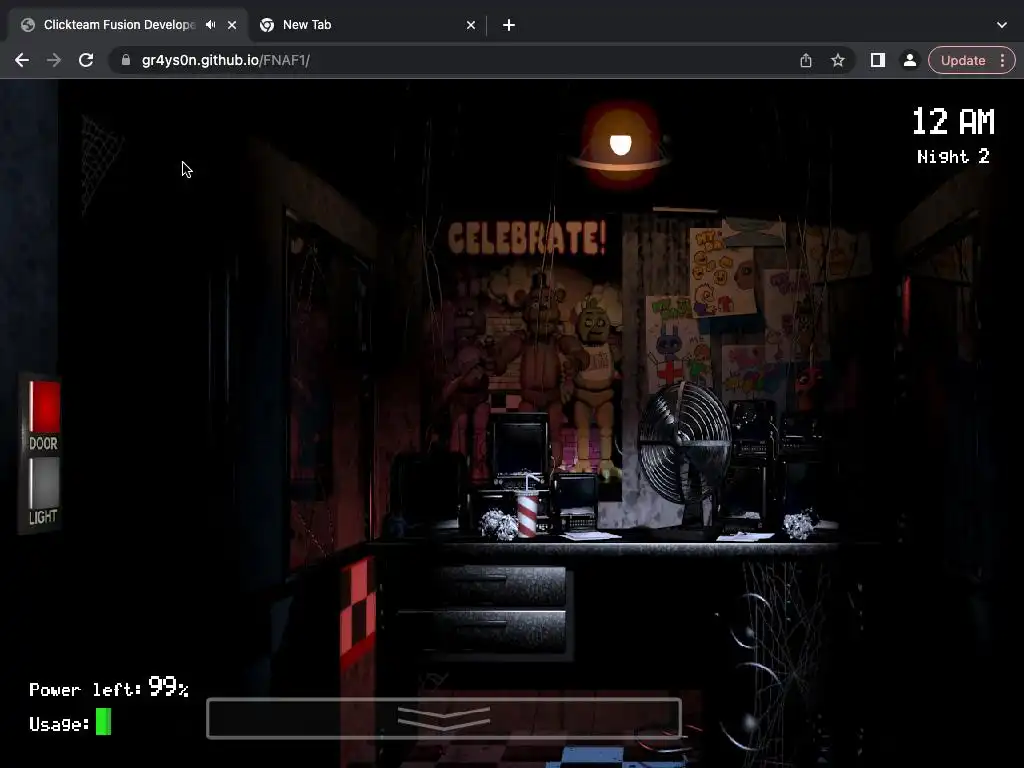1024x768 pixels.
Task: Go forward to next page
Action: pos(54,60)
